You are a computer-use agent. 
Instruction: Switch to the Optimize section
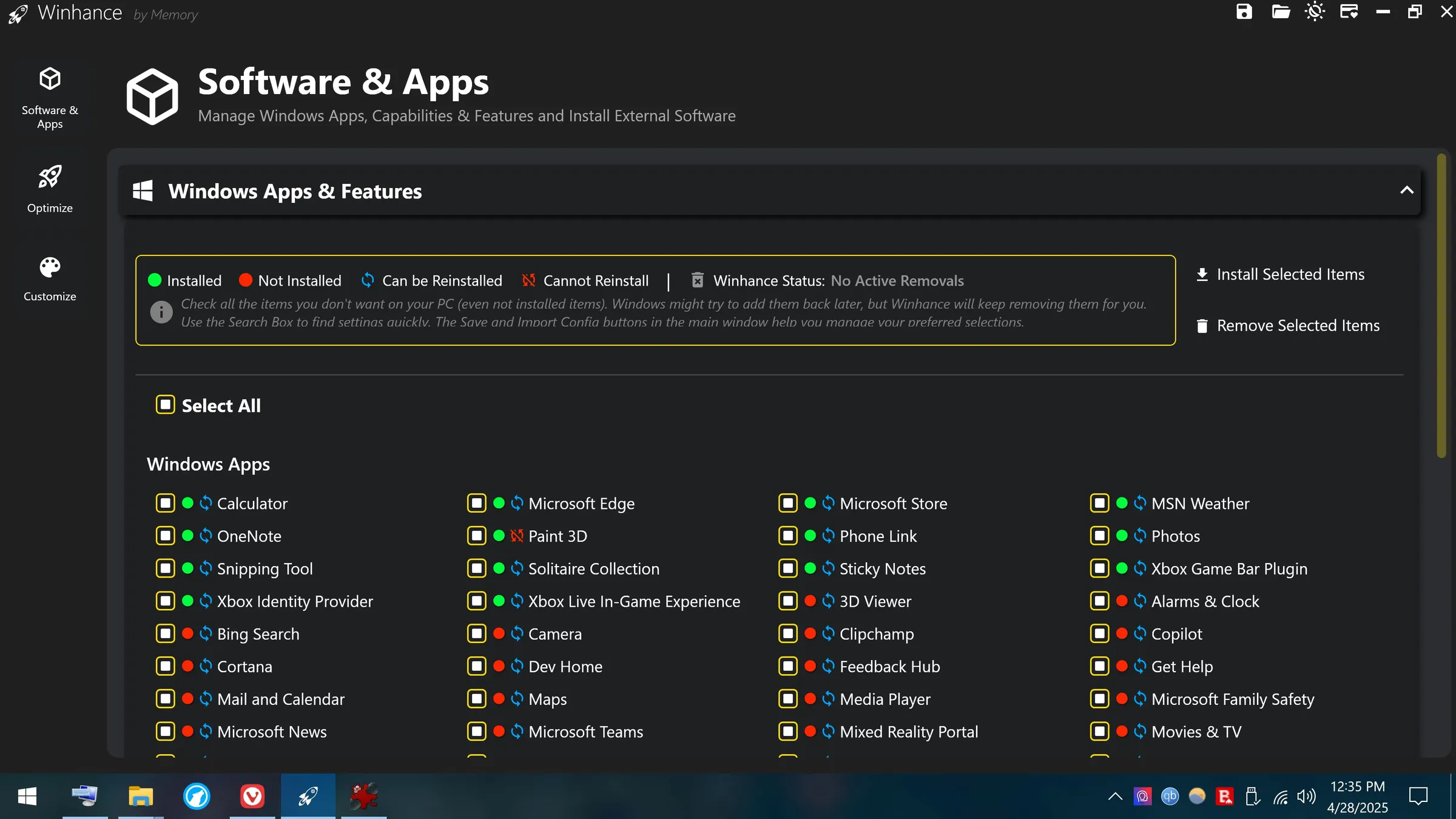[x=49, y=189]
